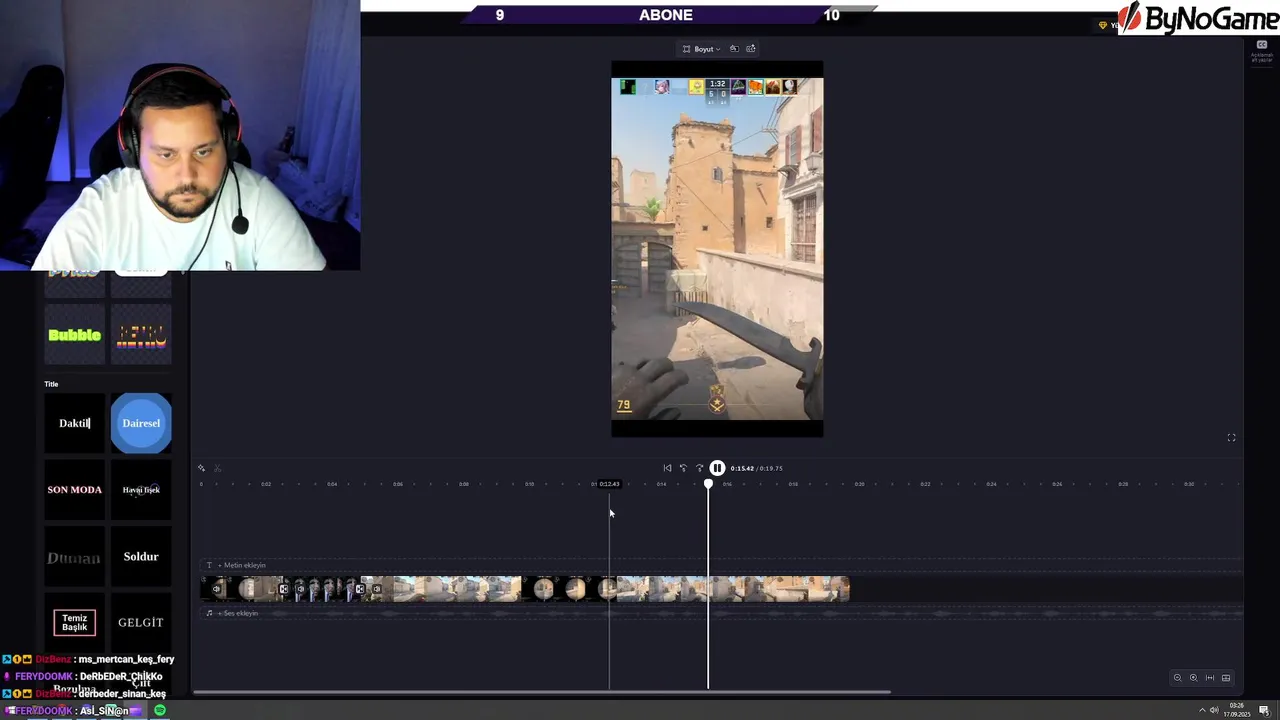The image size is (1280, 720).
Task: Pause playback with the pause button
Action: [x=717, y=468]
